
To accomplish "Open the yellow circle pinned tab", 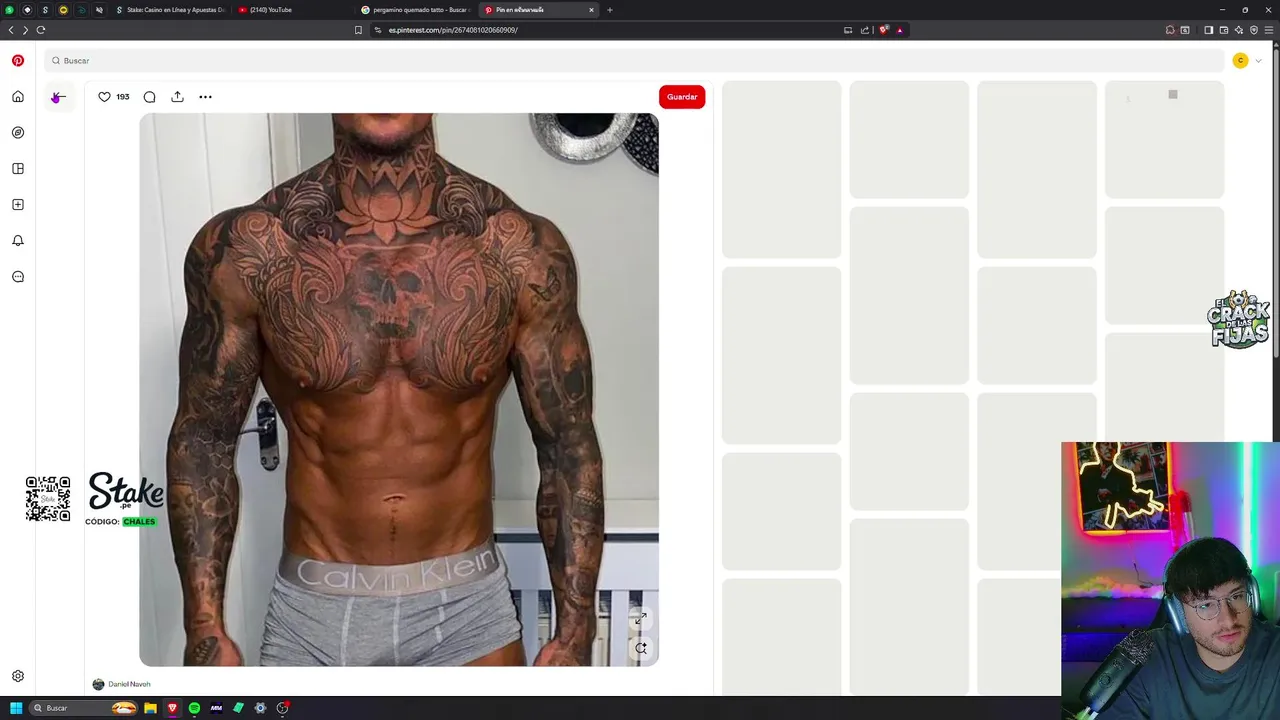I will point(63,10).
